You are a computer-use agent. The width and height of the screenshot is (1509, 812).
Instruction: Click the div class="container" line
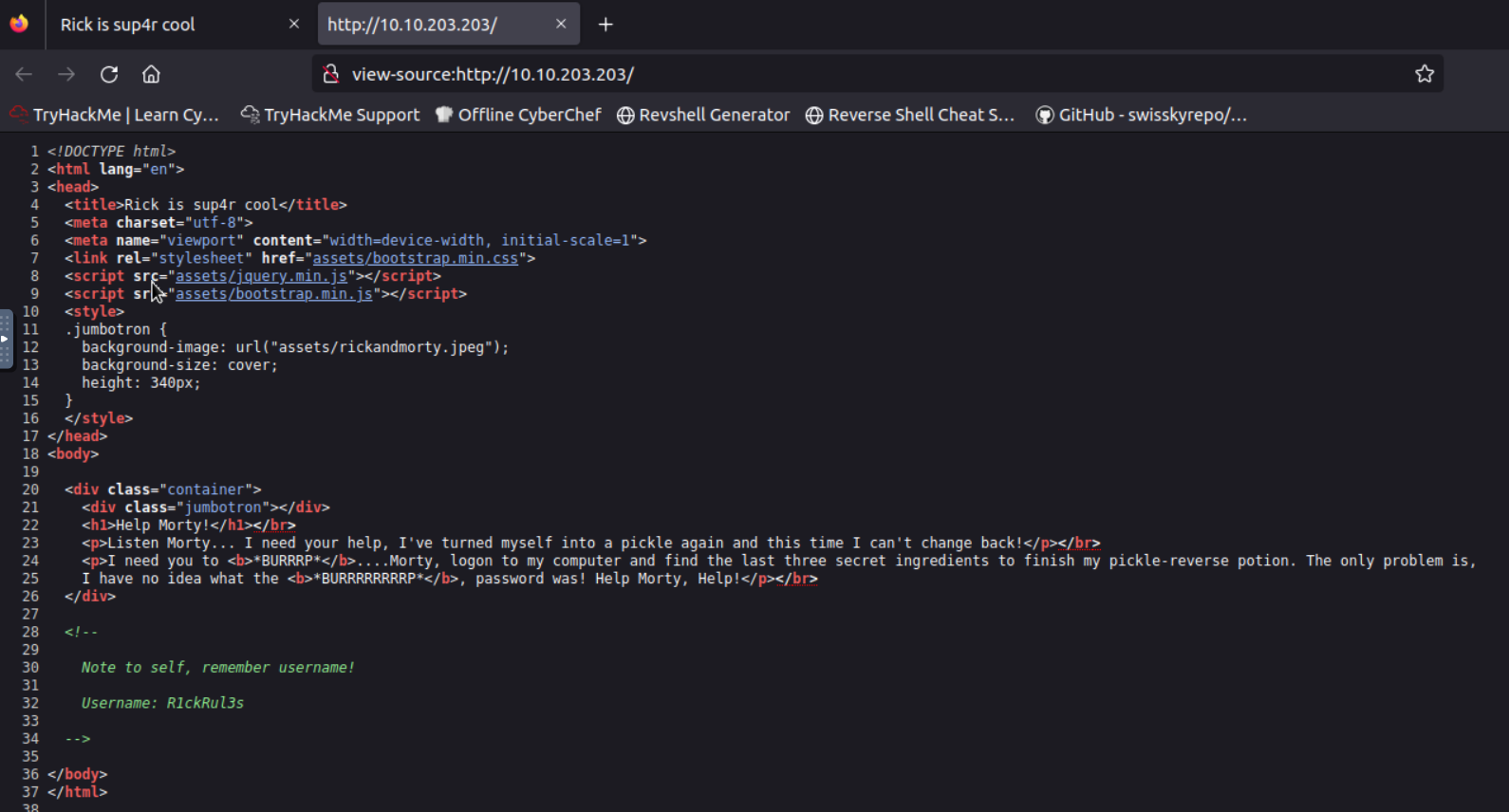tap(162, 489)
